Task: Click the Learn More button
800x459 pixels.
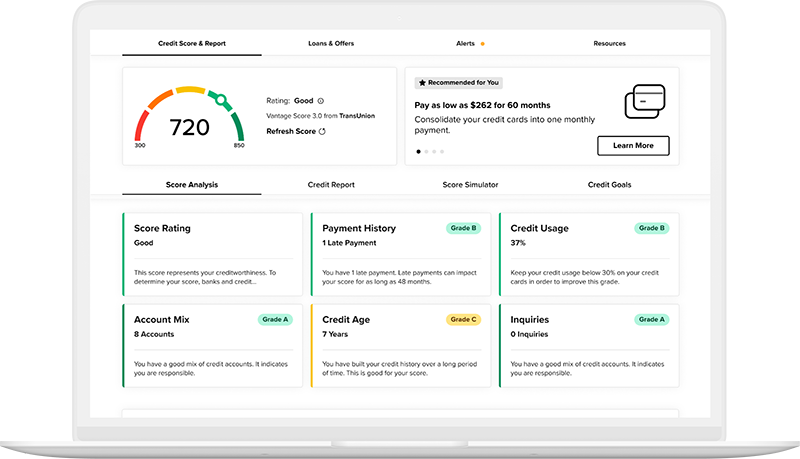Action: 633,146
